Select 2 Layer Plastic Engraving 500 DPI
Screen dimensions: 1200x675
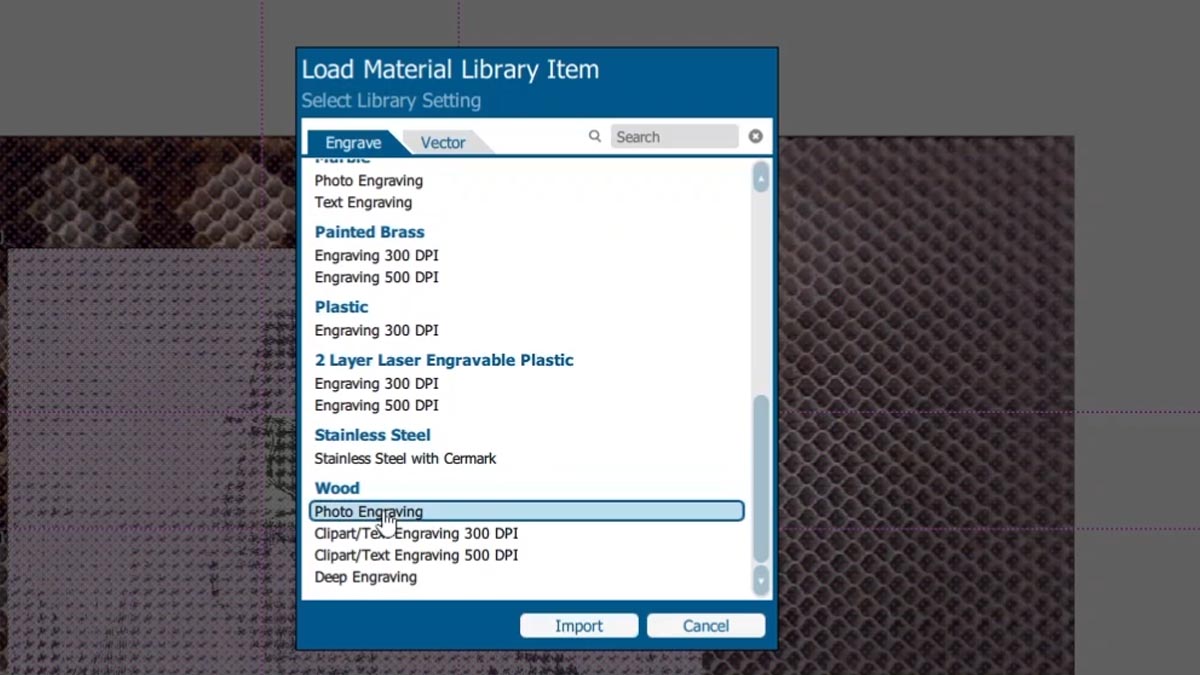(376, 405)
